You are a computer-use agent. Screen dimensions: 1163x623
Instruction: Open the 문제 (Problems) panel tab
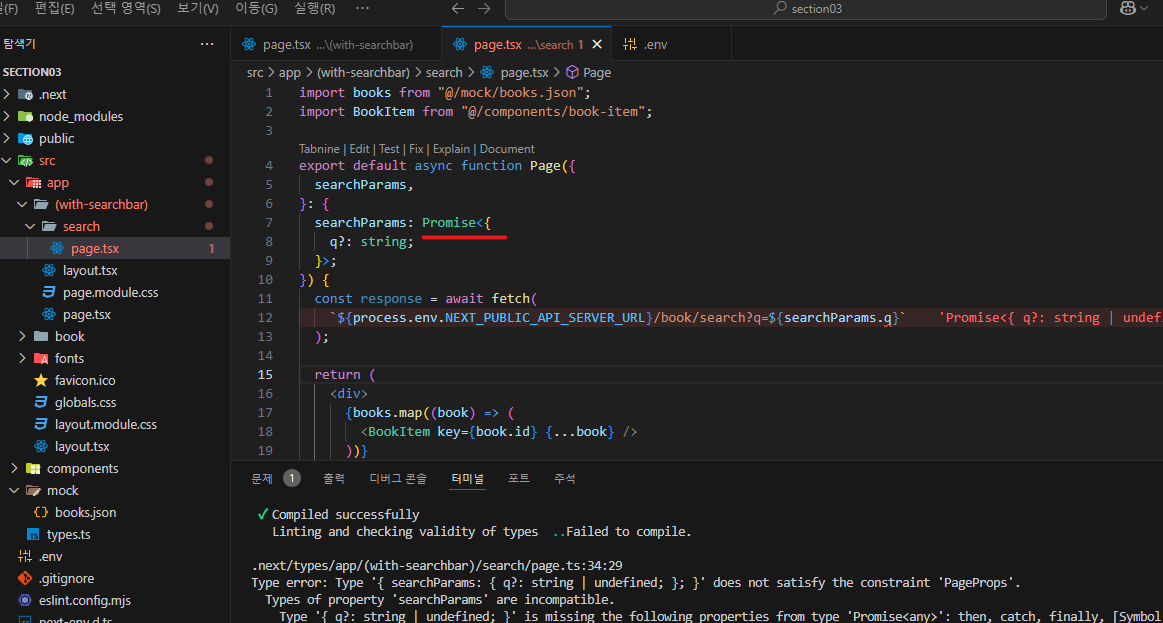pos(276,478)
